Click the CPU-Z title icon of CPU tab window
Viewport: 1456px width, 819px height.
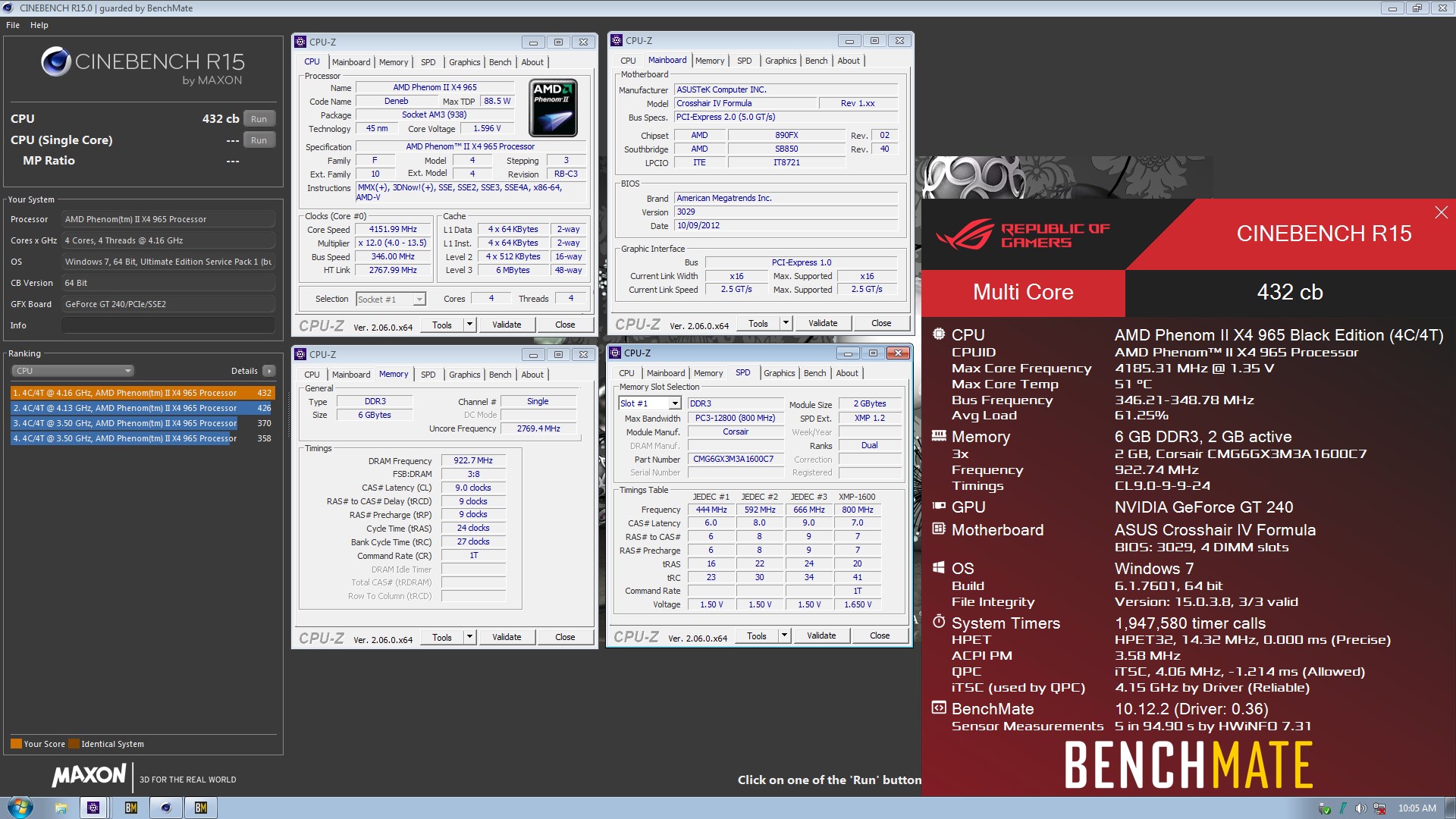(300, 42)
